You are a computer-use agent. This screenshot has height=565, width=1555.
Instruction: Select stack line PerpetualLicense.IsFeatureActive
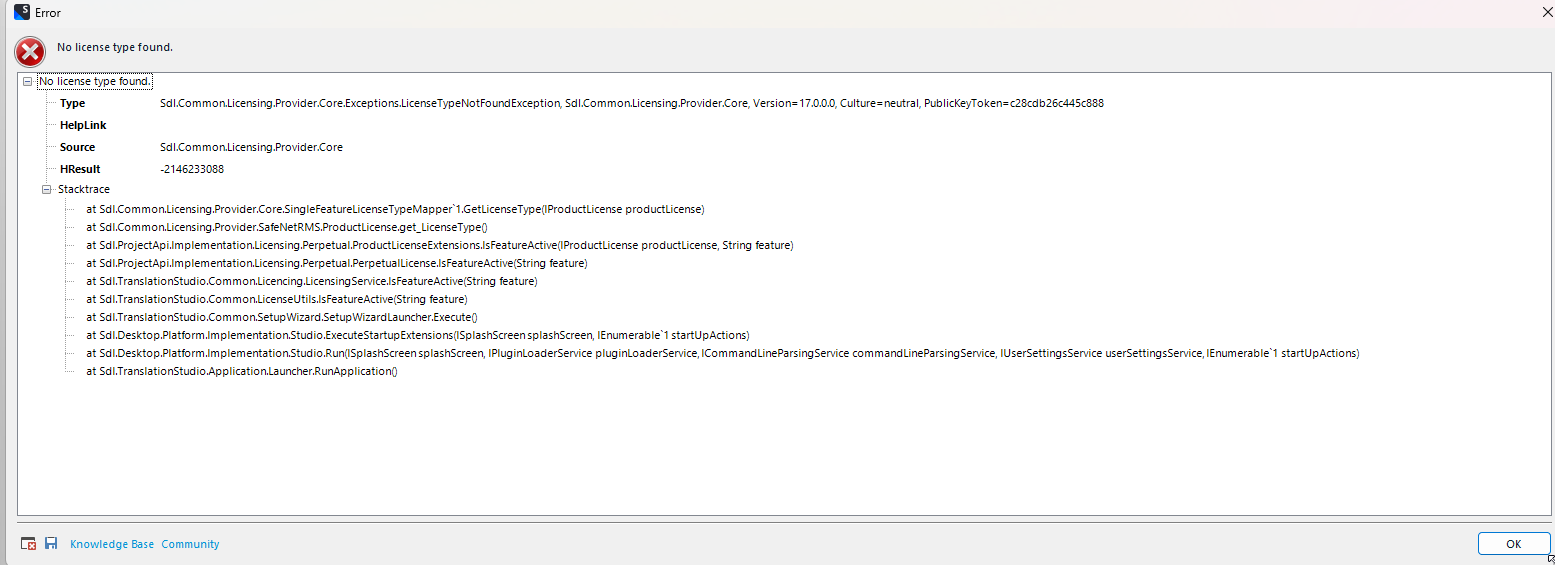click(x=336, y=263)
